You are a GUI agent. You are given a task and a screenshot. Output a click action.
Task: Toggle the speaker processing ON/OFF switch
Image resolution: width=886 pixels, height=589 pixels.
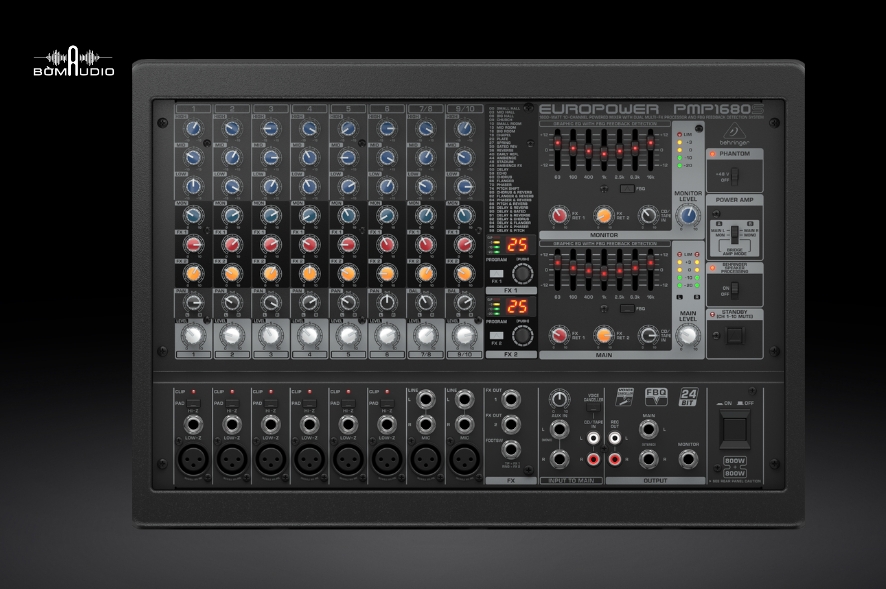(735, 291)
